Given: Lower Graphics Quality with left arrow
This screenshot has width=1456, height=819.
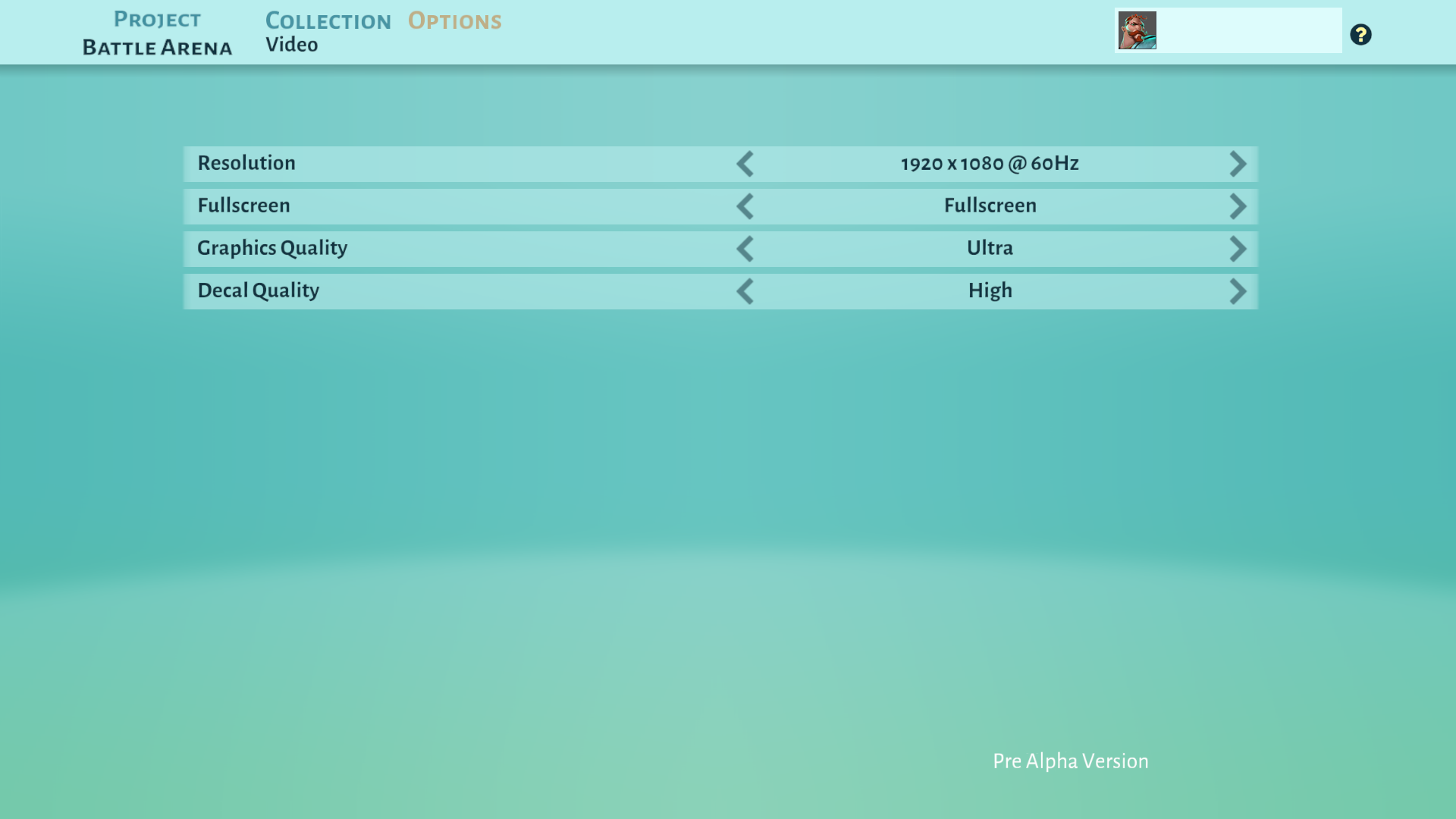Looking at the screenshot, I should tap(745, 249).
